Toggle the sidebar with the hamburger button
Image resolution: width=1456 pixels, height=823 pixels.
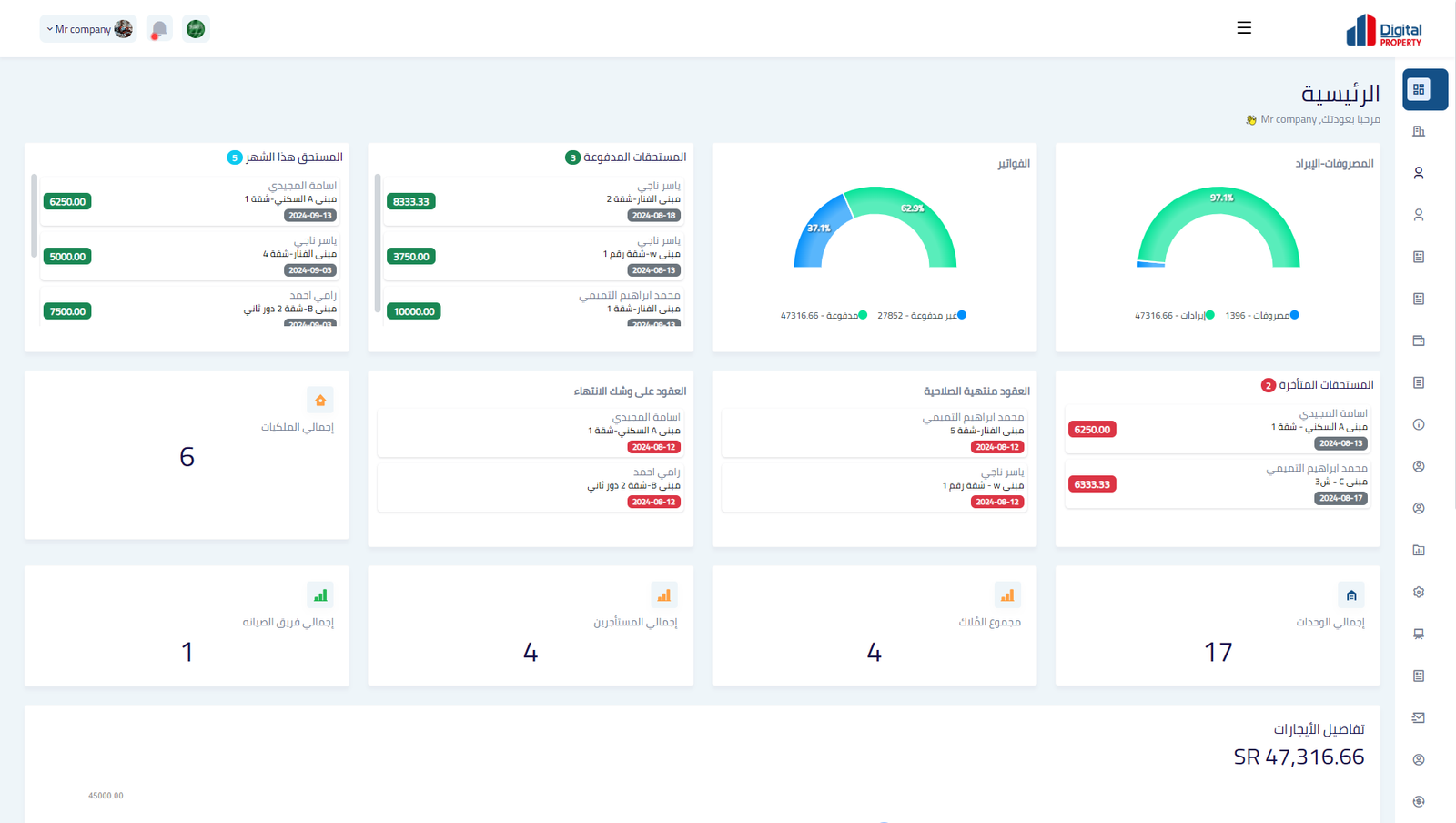(1244, 28)
